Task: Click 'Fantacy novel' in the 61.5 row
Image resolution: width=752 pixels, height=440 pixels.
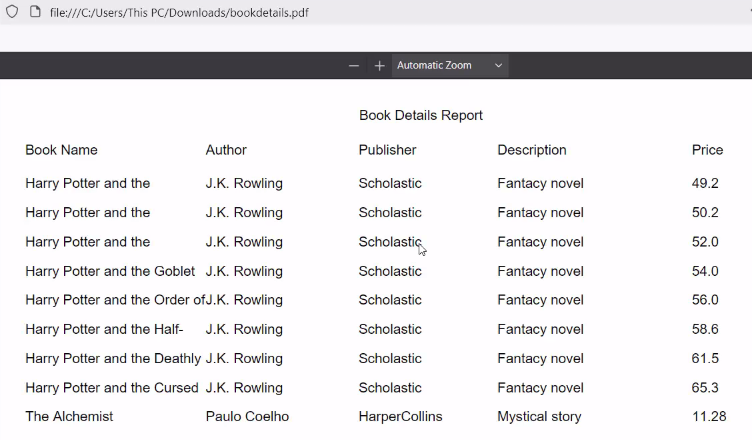Action: [540, 359]
